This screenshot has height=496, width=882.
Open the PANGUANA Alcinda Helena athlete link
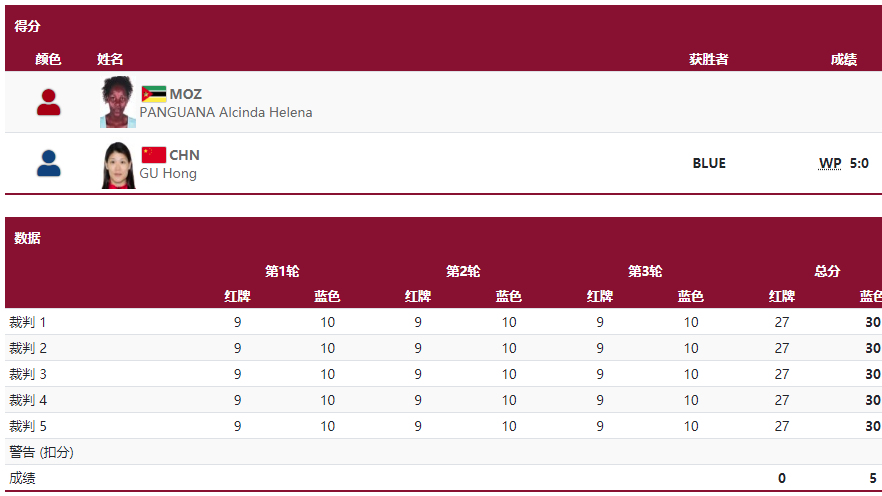[x=226, y=112]
